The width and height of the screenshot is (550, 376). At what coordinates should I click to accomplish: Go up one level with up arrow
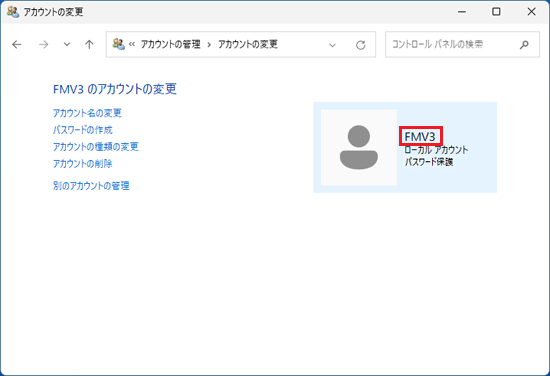pyautogui.click(x=89, y=45)
